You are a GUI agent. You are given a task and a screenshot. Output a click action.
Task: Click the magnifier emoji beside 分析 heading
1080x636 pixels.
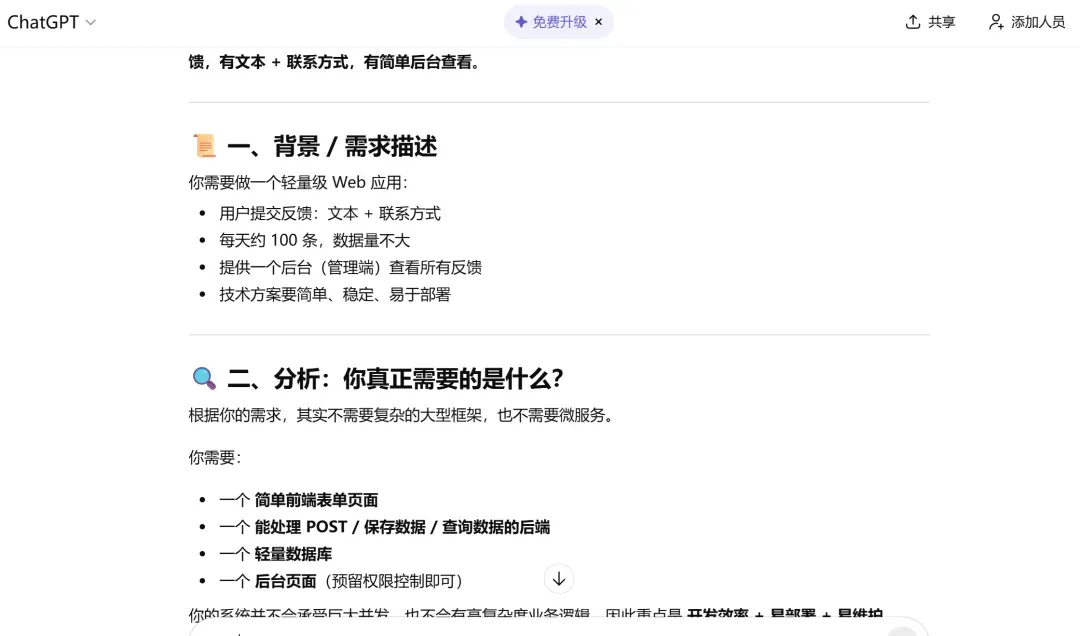[203, 379]
